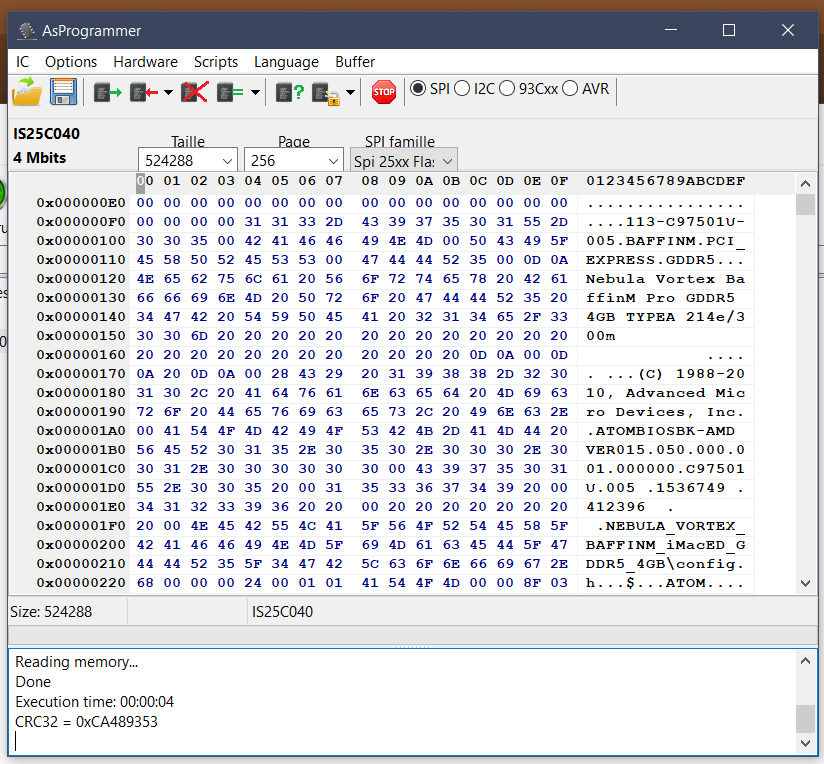The height and width of the screenshot is (764, 824).
Task: Open the Taille size combo box
Action: tap(188, 160)
